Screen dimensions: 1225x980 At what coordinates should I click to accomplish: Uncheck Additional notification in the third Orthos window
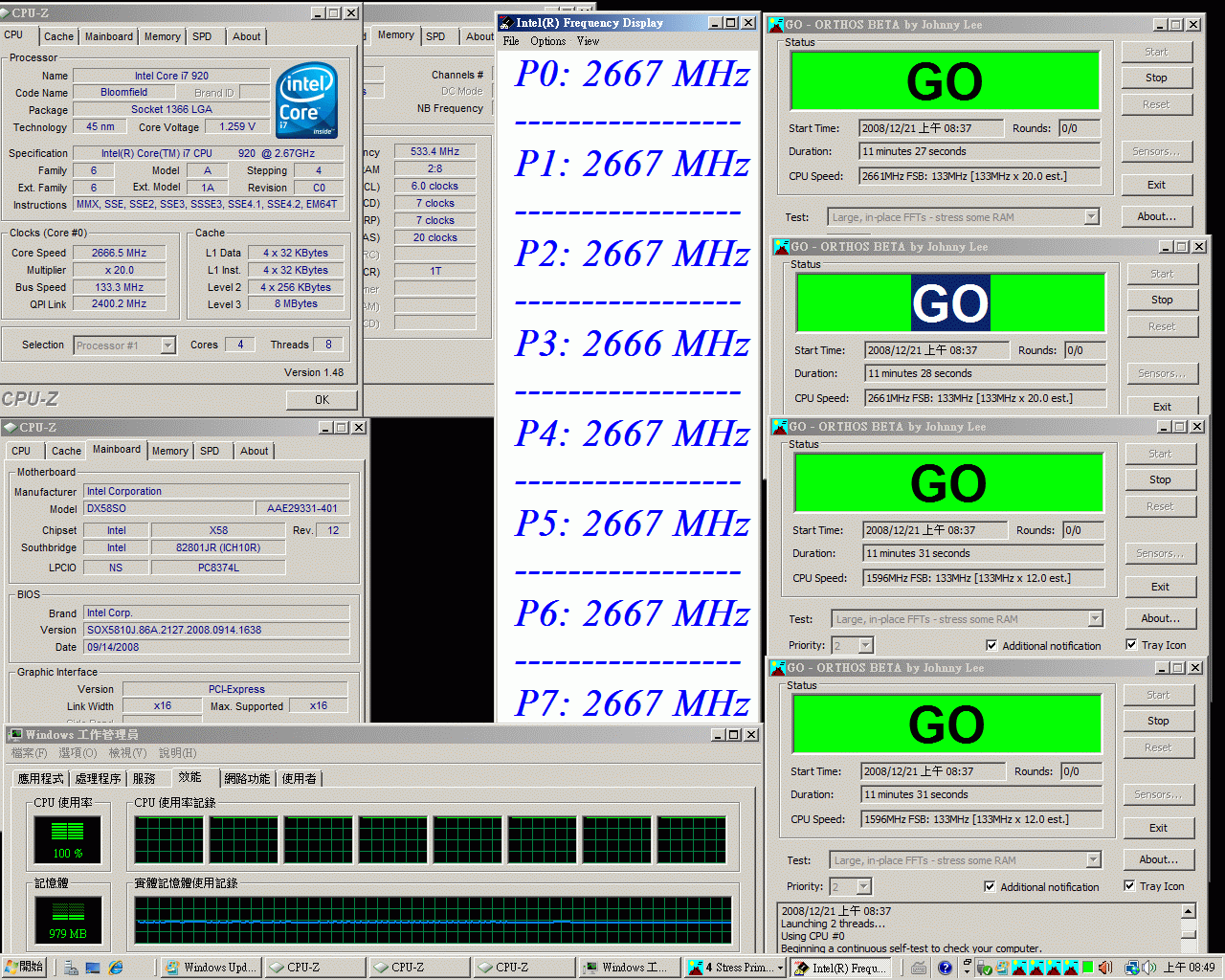click(991, 646)
